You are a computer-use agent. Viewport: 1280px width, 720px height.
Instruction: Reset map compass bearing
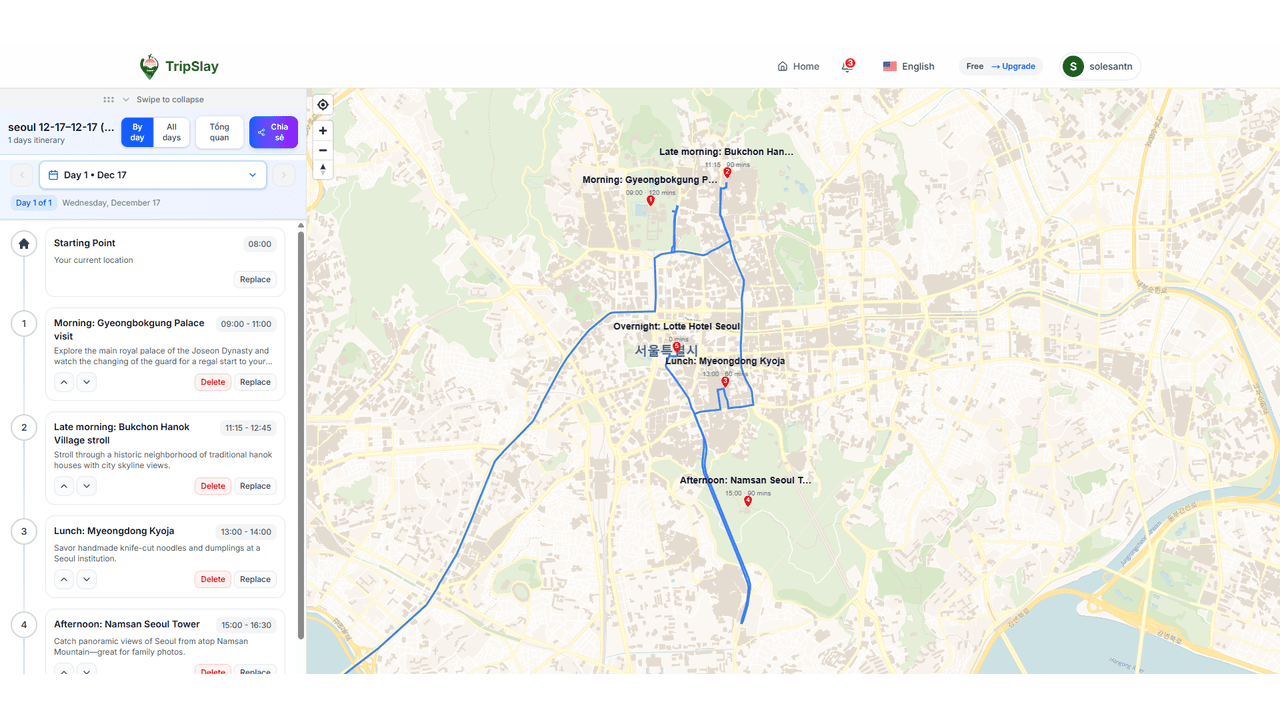323,169
